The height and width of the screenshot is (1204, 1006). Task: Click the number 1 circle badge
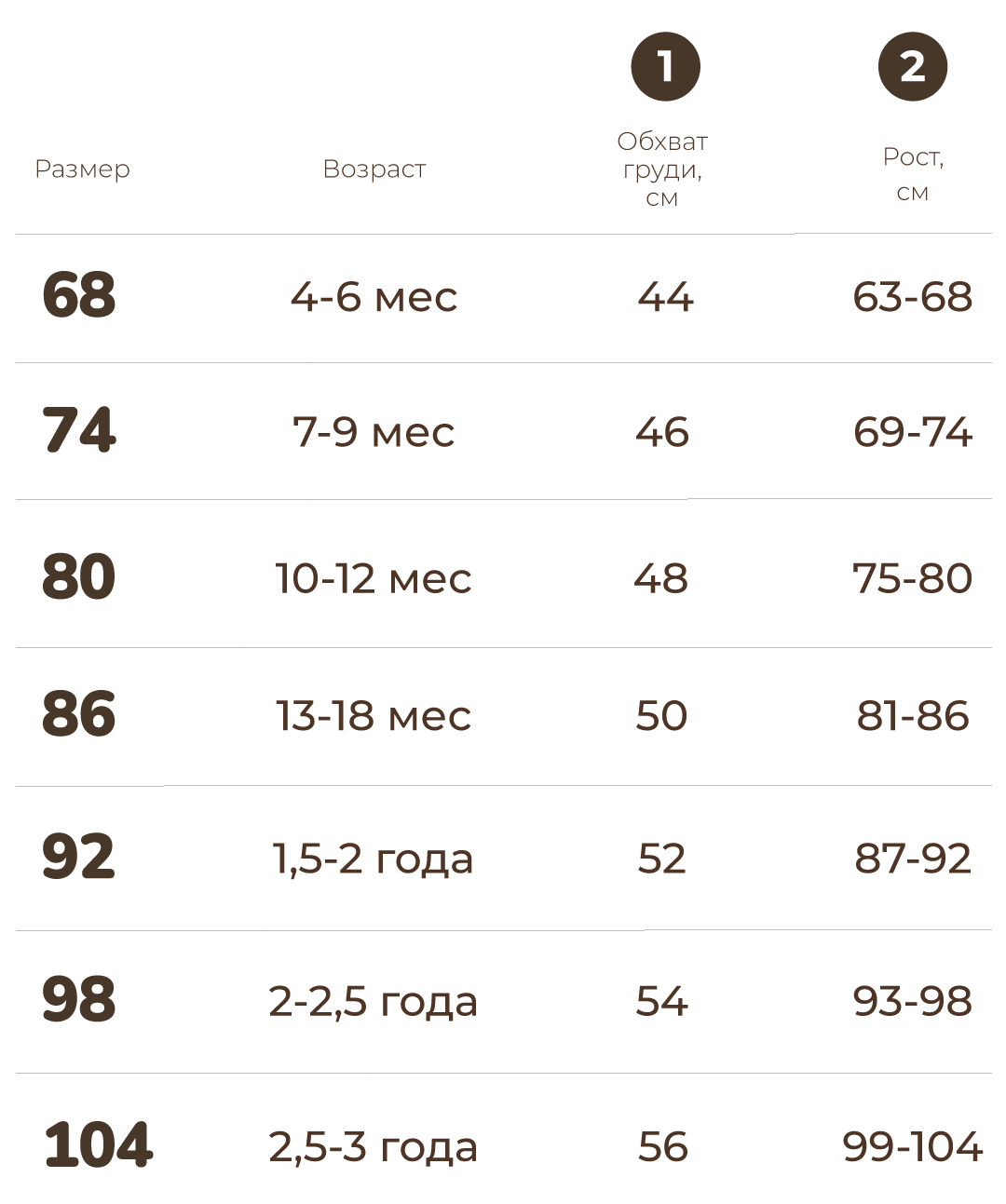(665, 67)
